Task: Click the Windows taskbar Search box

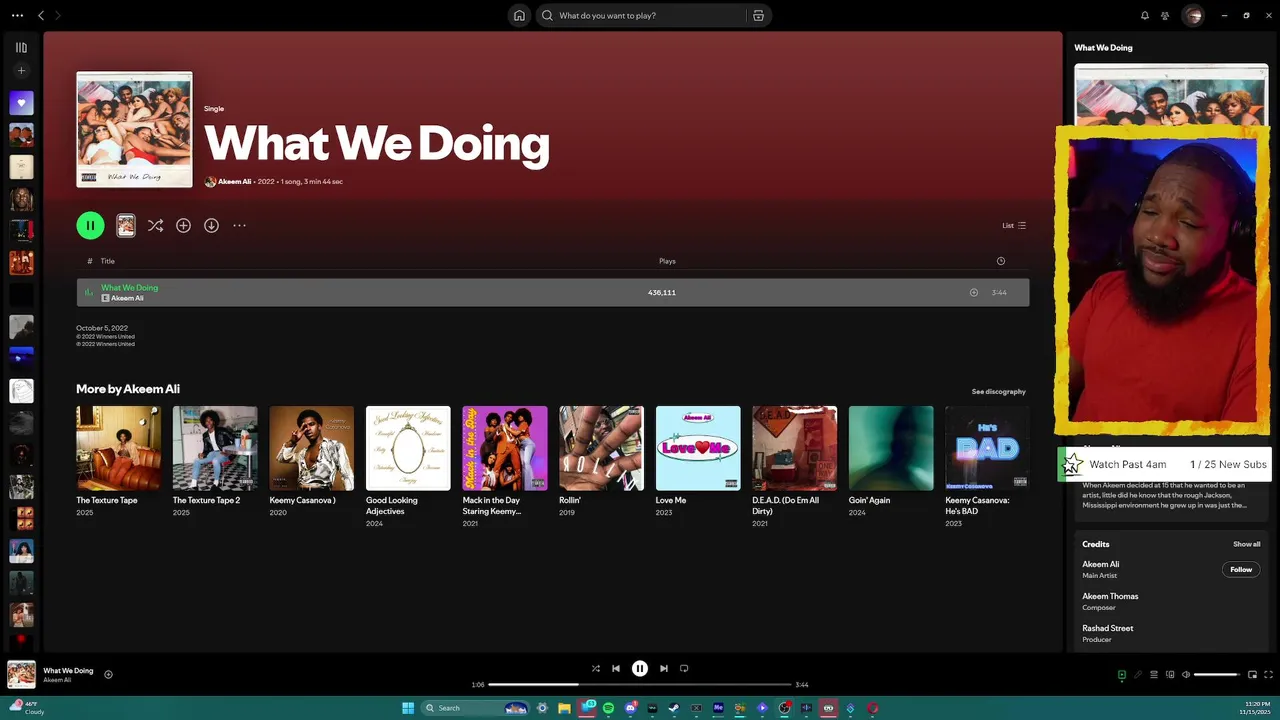Action: tap(475, 708)
